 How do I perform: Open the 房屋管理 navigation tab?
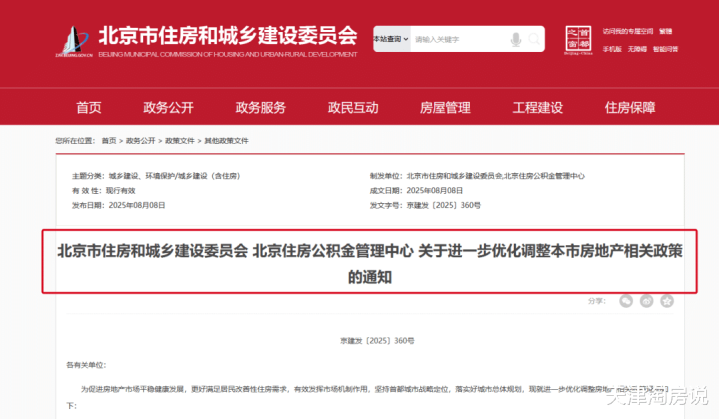pos(445,107)
